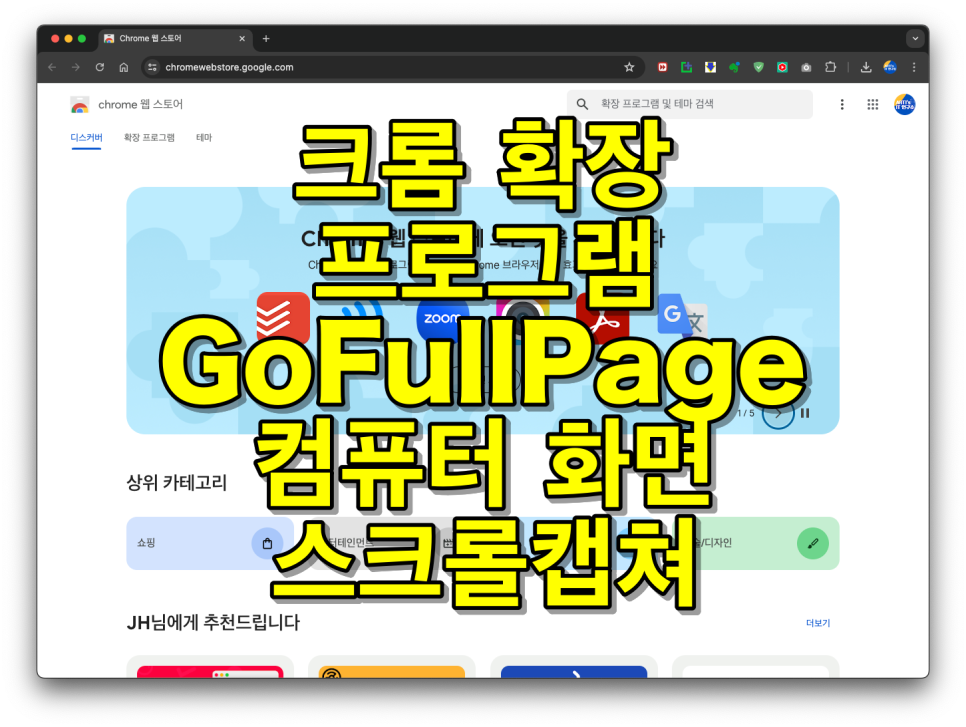Open the green Evernote elephant extension

[x=734, y=67]
